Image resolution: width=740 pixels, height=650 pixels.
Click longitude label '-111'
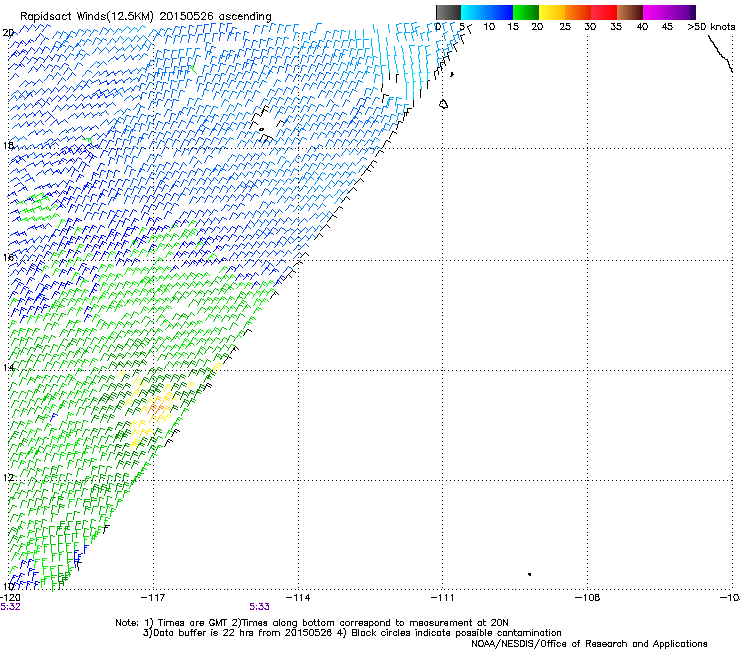[x=443, y=598]
